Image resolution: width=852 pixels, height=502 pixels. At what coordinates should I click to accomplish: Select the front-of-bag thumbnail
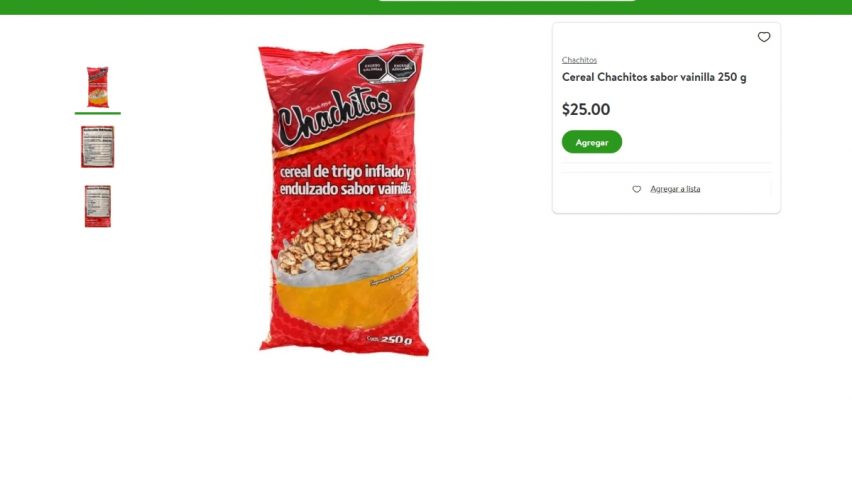point(98,87)
